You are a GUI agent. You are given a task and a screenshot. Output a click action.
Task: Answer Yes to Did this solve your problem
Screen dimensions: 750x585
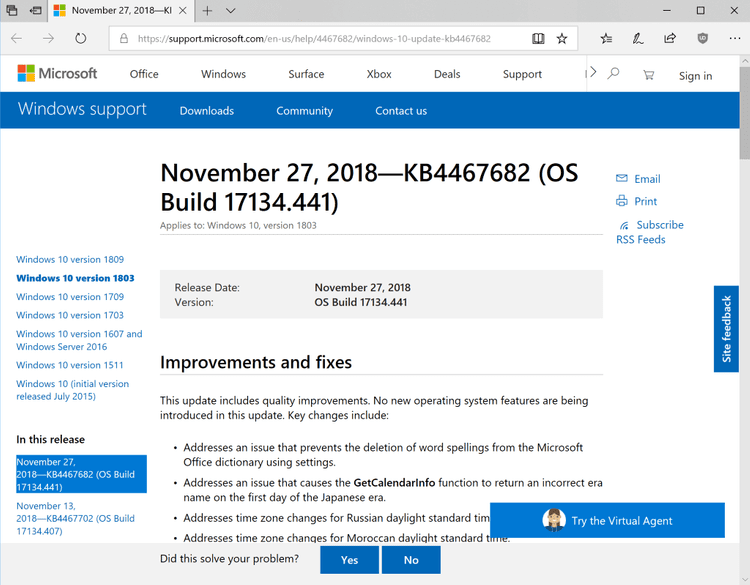(349, 560)
